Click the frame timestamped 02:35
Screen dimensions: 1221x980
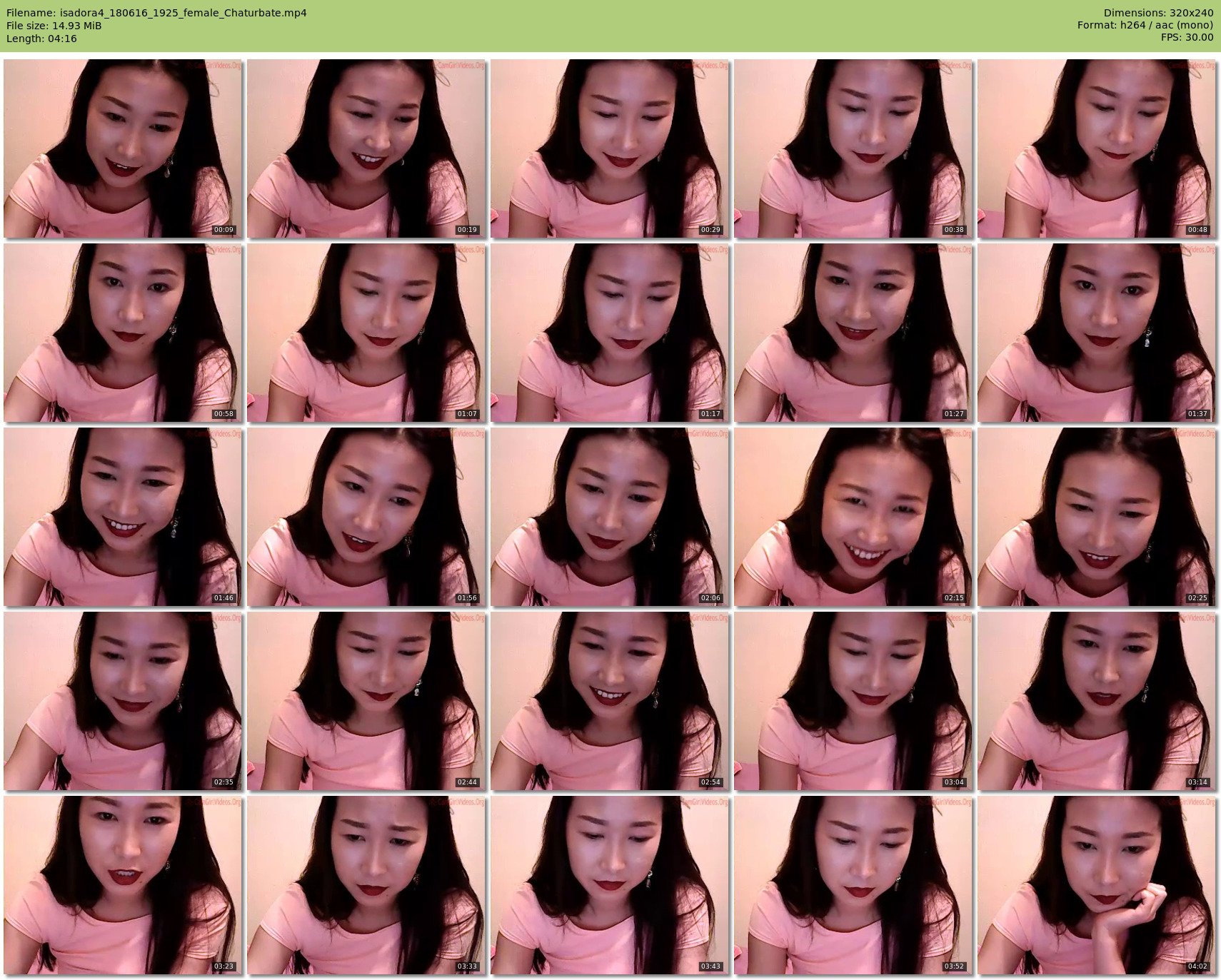123,701
